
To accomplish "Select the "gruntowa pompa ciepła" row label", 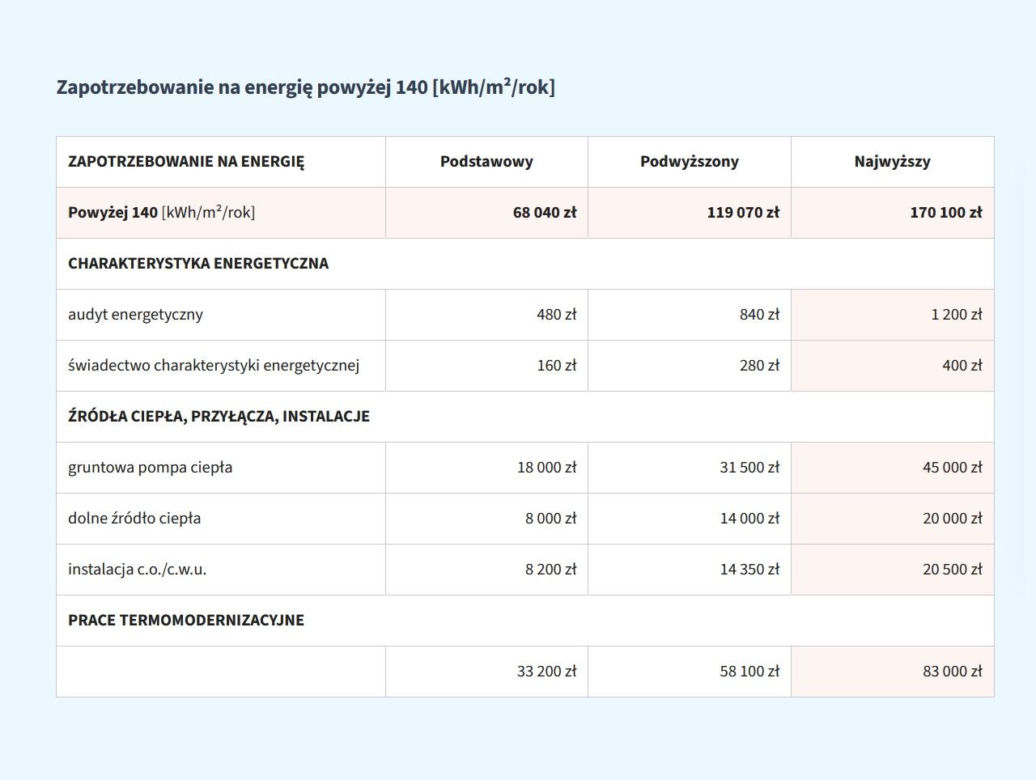I will (150, 468).
